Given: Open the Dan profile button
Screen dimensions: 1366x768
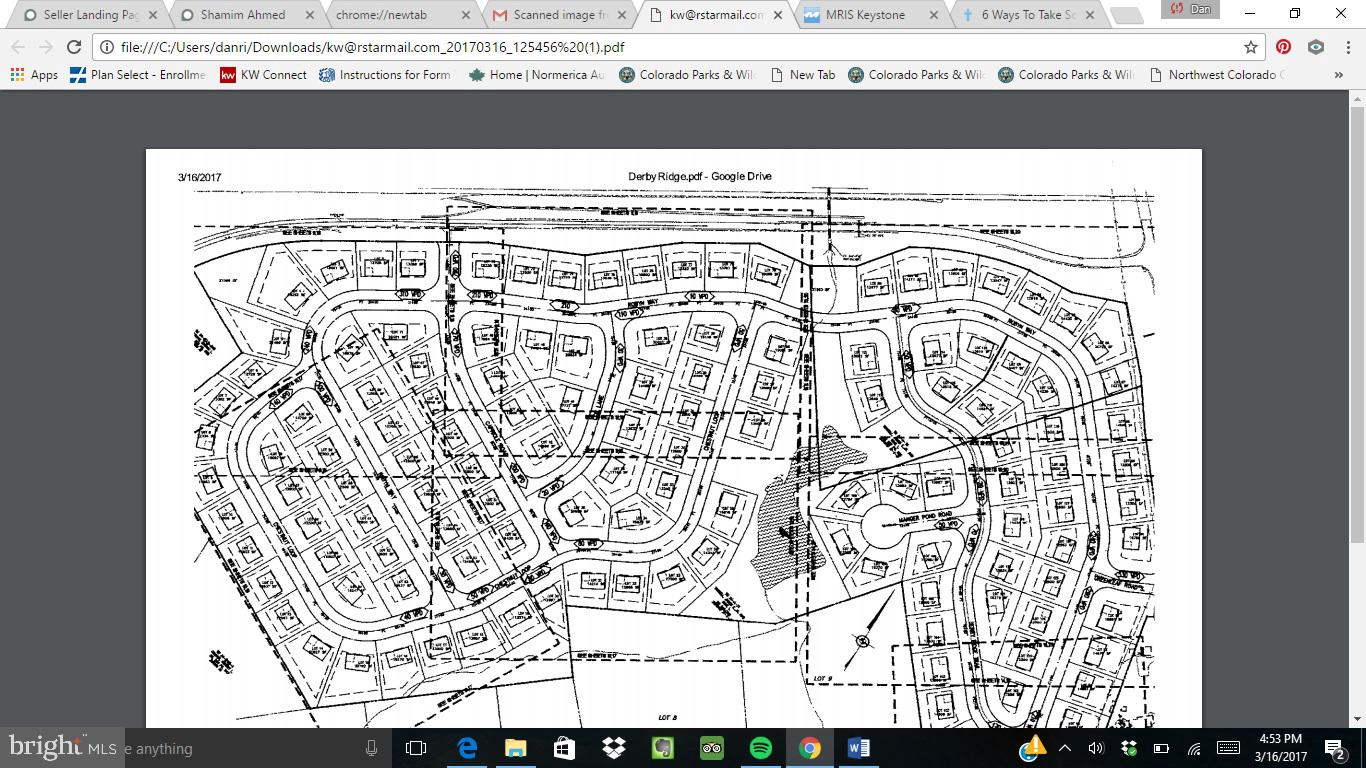Looking at the screenshot, I should coord(1191,9).
